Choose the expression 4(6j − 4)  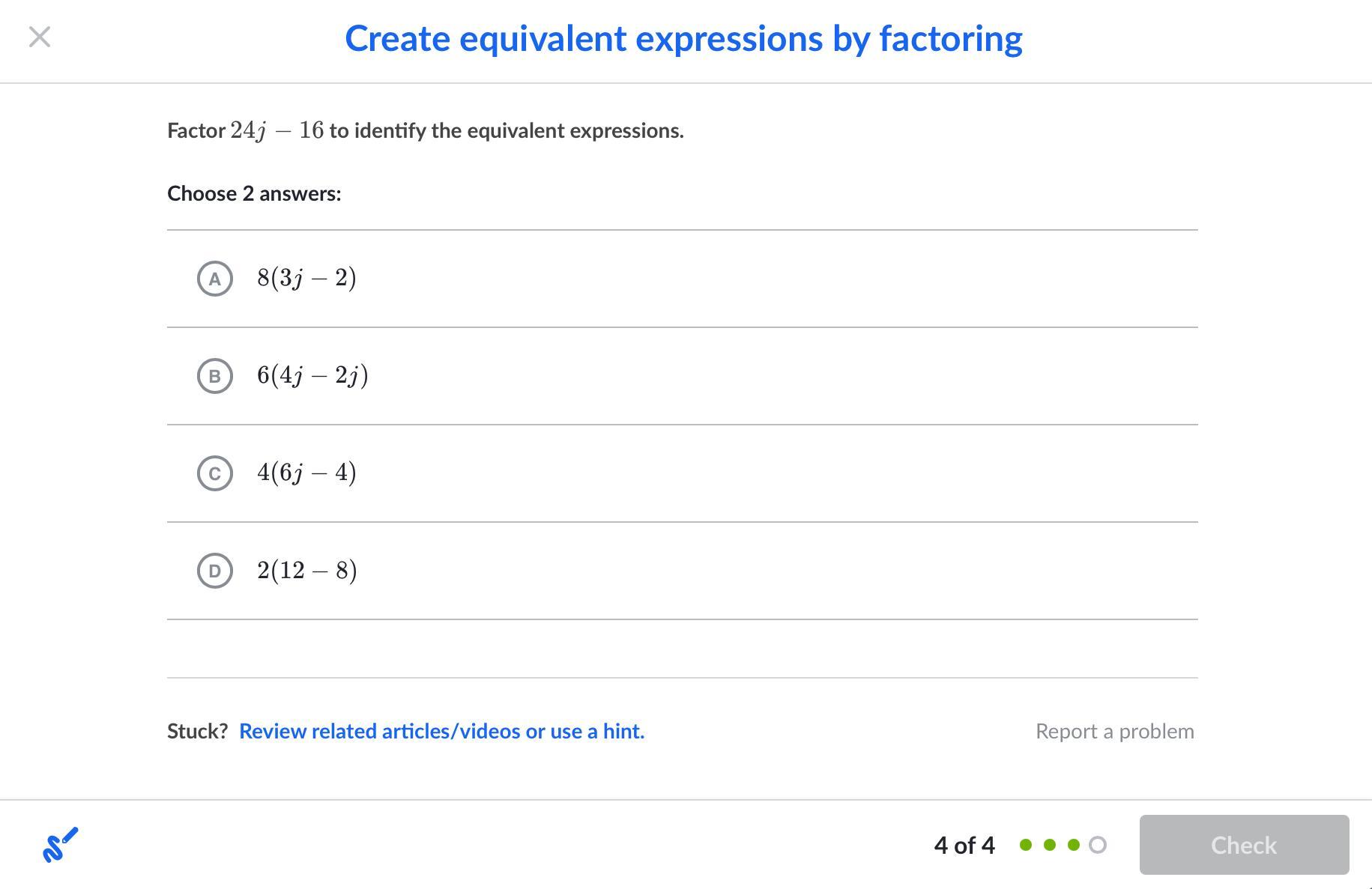[x=306, y=473]
